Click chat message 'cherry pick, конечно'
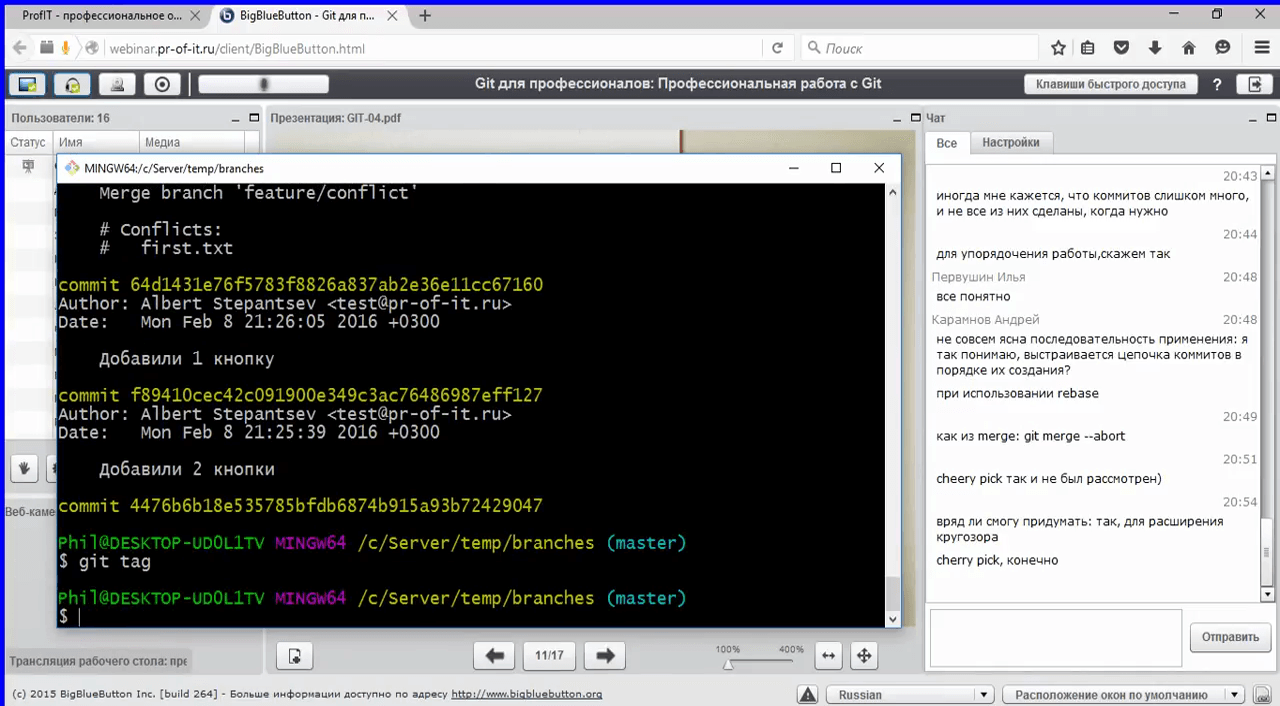The width and height of the screenshot is (1280, 706). [997, 561]
